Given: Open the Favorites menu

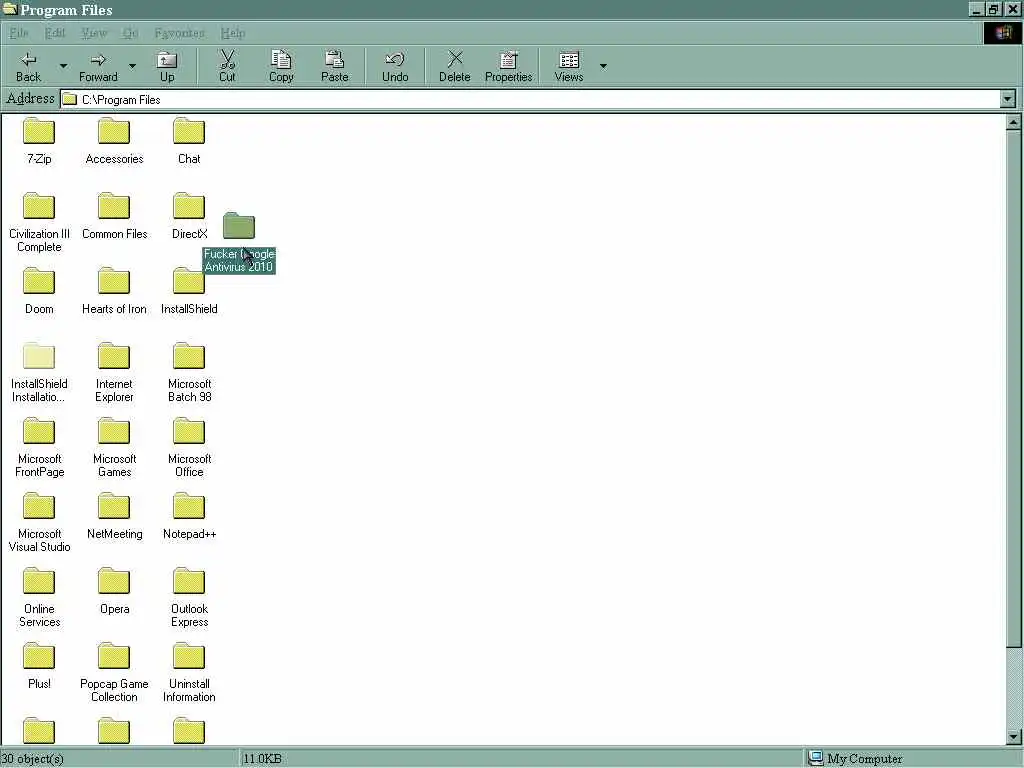Looking at the screenshot, I should 180,33.
